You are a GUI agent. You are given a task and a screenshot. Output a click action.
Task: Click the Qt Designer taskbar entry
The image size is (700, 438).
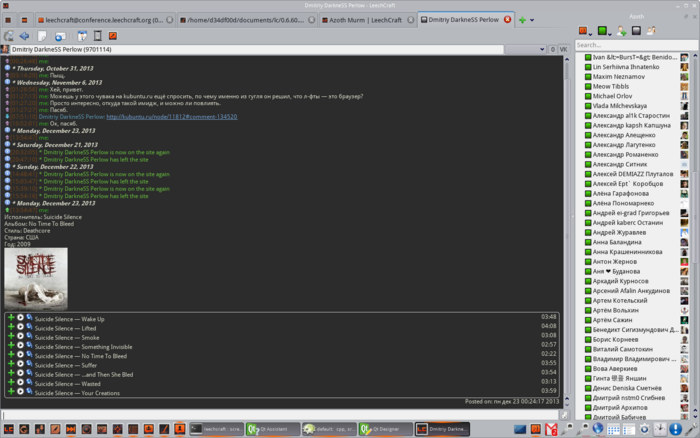point(386,429)
